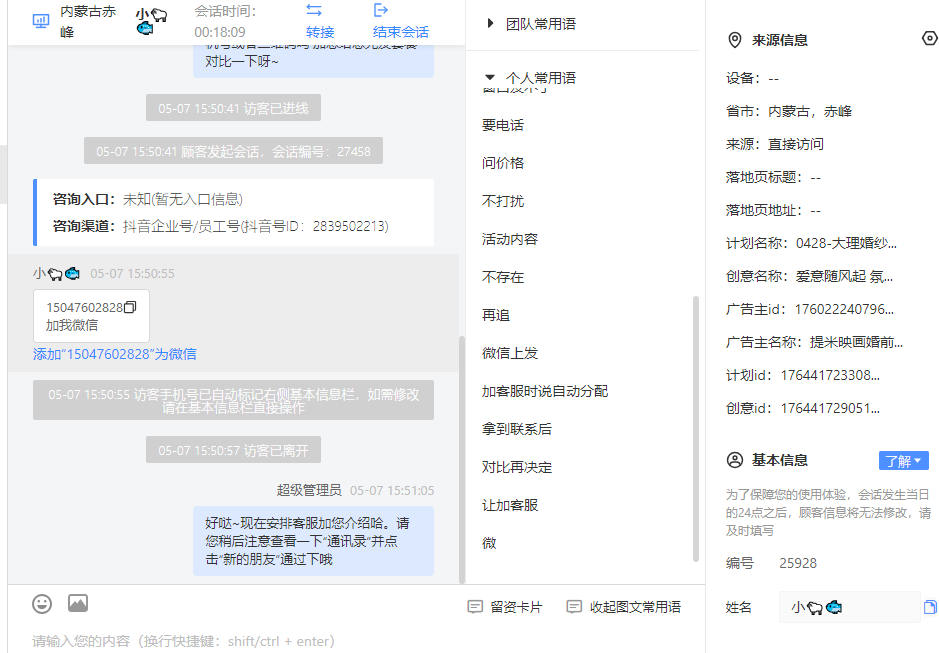Click the 咨询渠道 抖音企业号 info line

[220, 226]
